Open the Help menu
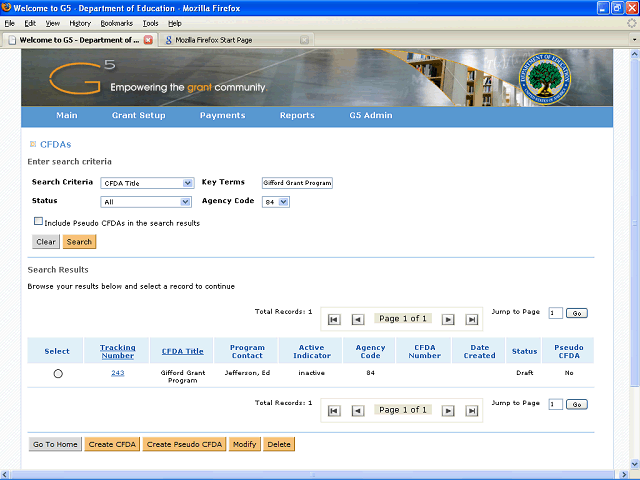 (175, 23)
